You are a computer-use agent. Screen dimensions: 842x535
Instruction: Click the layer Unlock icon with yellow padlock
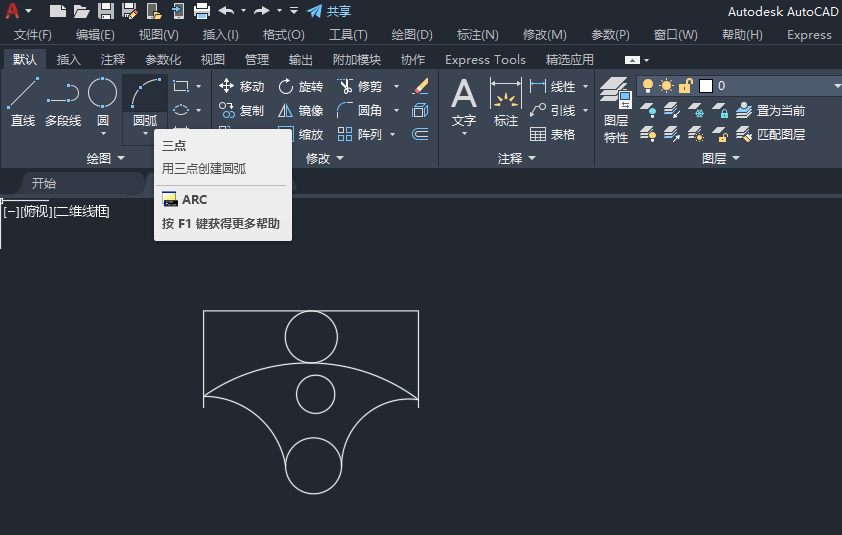[720, 134]
